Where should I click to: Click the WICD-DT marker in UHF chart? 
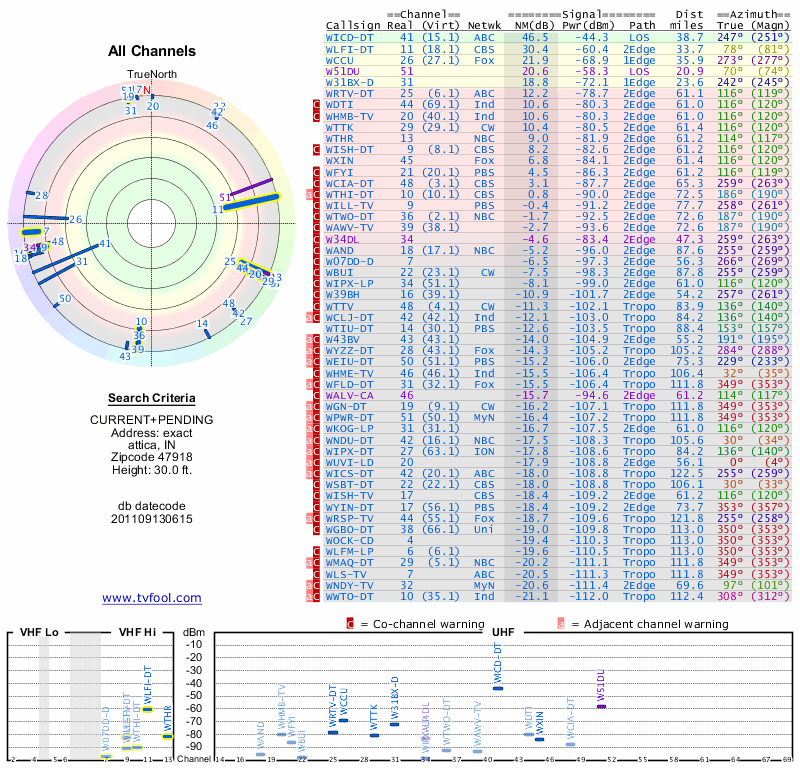click(x=498, y=688)
